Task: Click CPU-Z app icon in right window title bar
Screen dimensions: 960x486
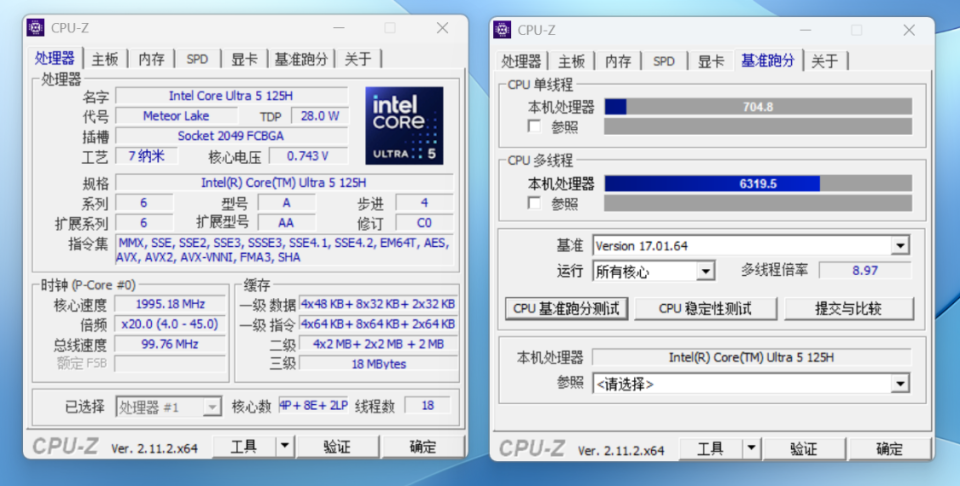Action: click(x=502, y=29)
